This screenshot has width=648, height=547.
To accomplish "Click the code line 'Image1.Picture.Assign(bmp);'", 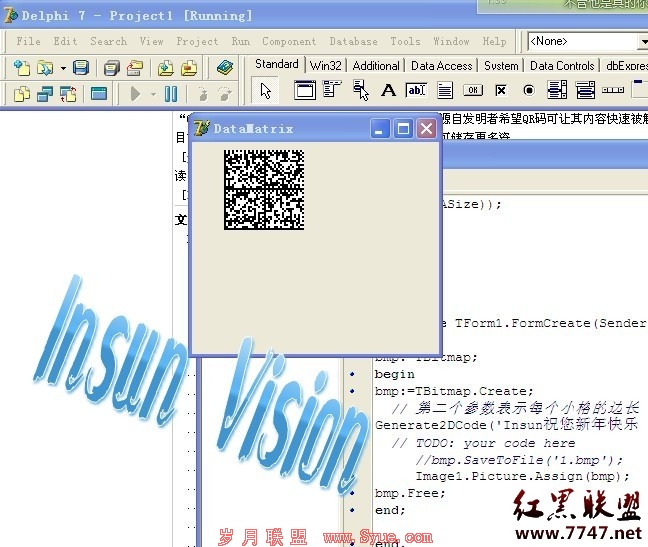I will [522, 476].
